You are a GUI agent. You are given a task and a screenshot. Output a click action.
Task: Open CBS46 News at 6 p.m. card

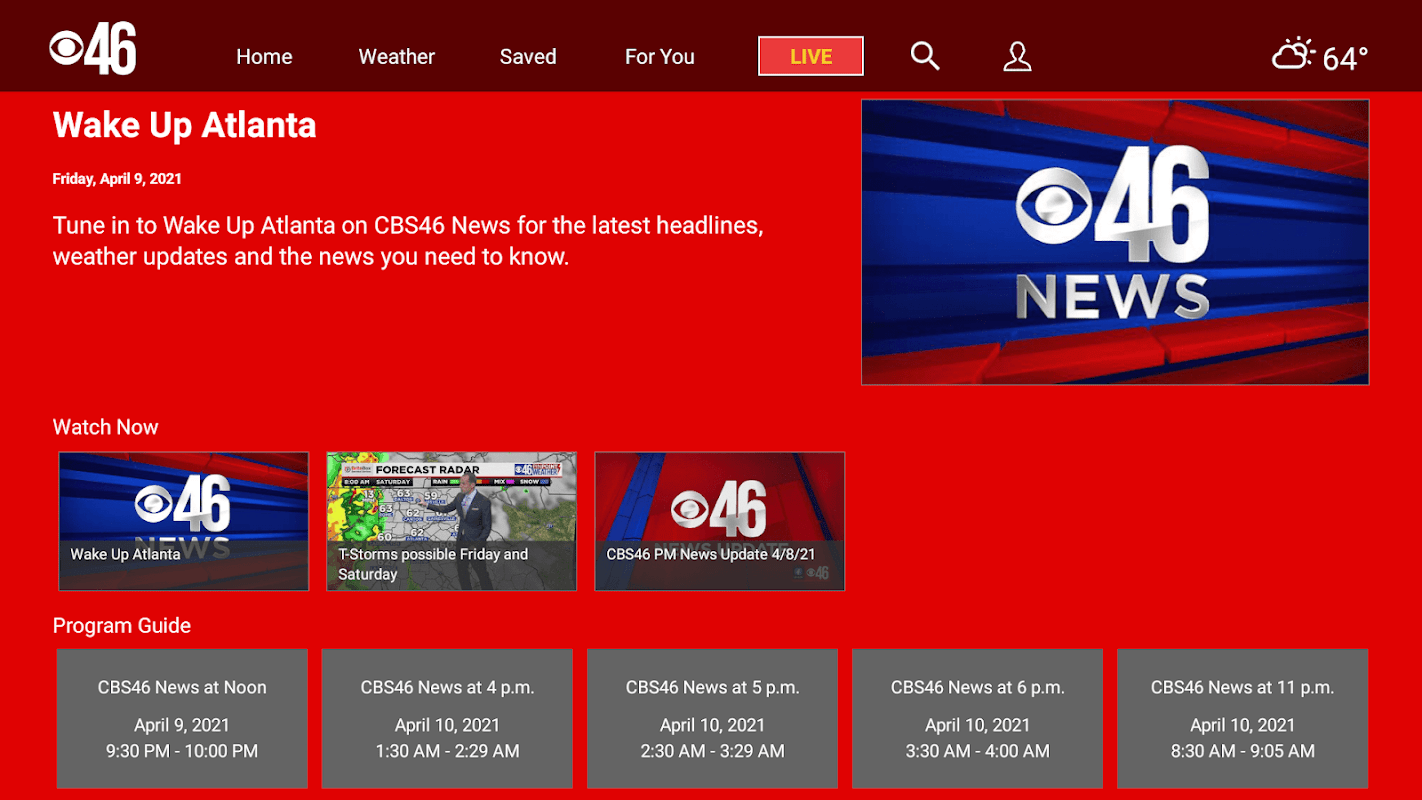pyautogui.click(x=977, y=718)
